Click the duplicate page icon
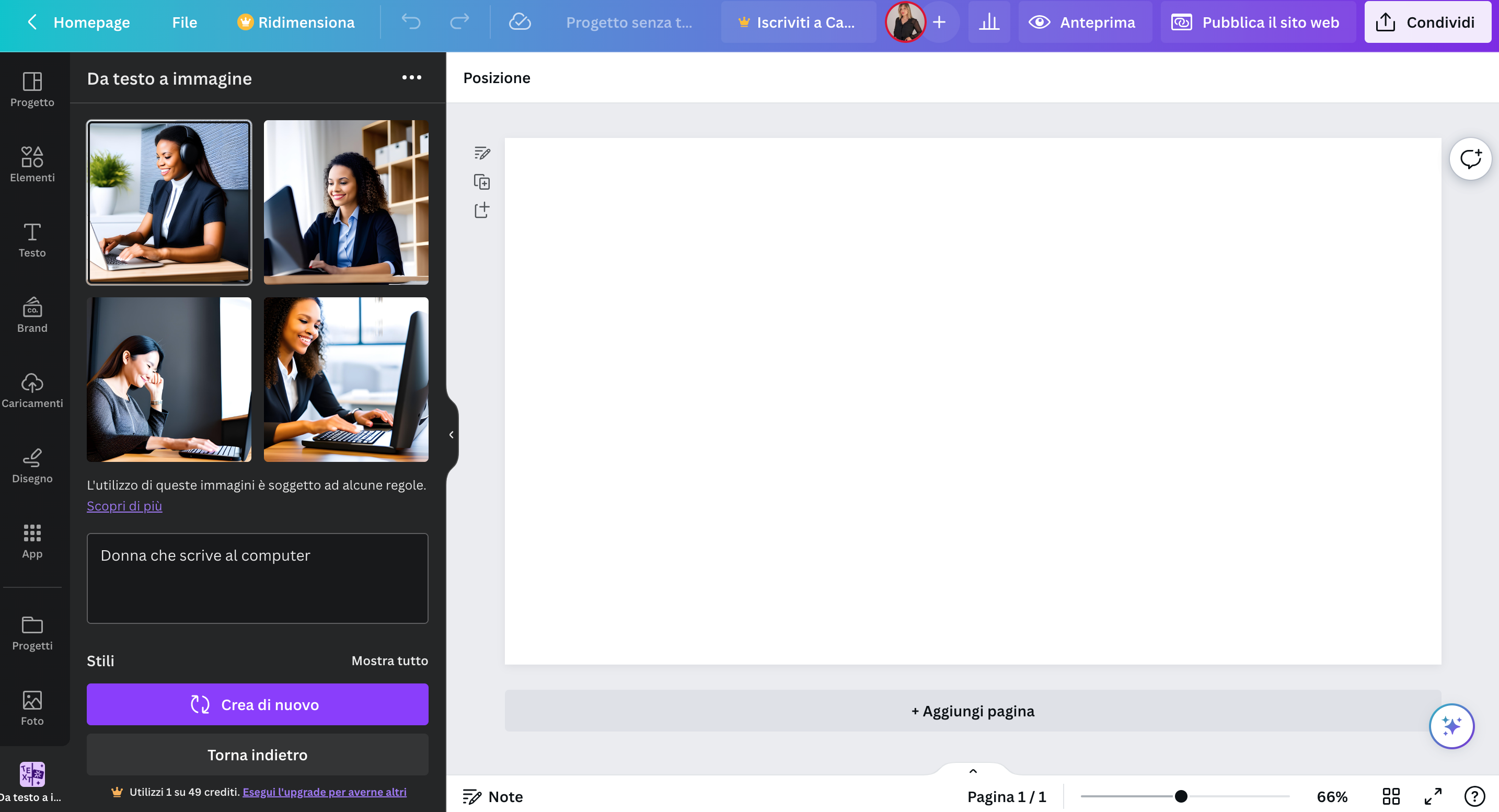1499x812 pixels. click(x=482, y=181)
